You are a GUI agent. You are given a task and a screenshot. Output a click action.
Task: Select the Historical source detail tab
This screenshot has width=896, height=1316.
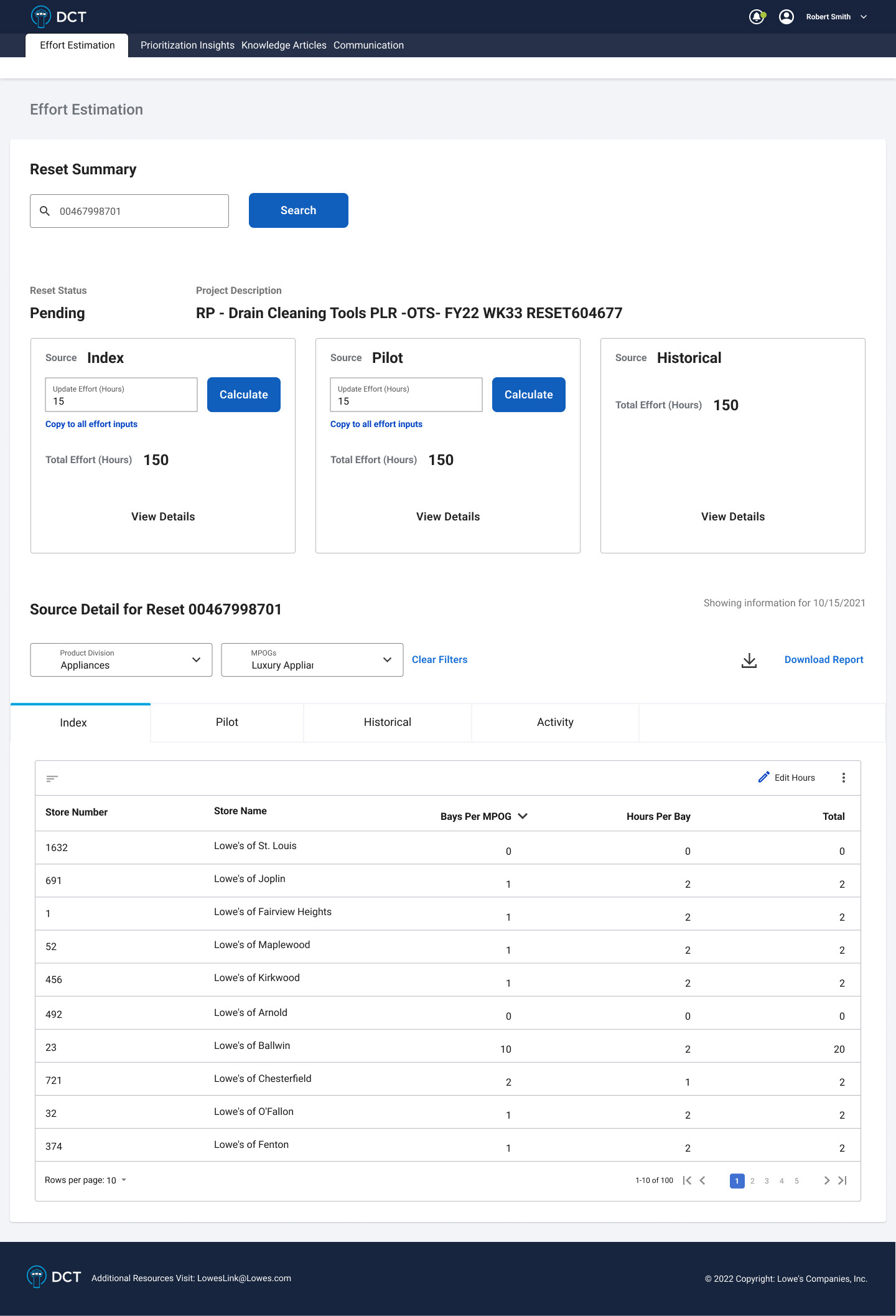387,722
